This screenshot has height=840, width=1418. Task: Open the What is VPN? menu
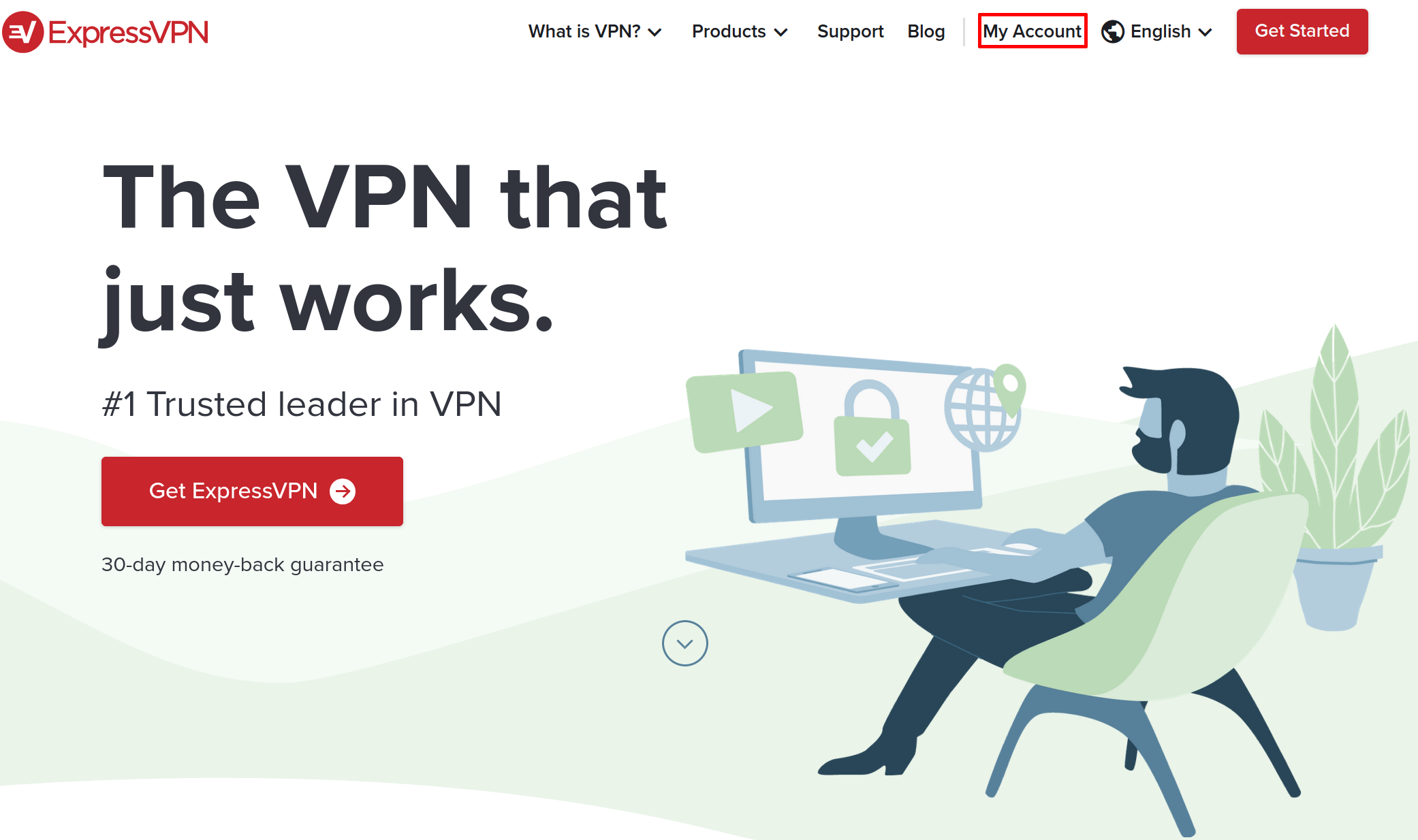595,31
